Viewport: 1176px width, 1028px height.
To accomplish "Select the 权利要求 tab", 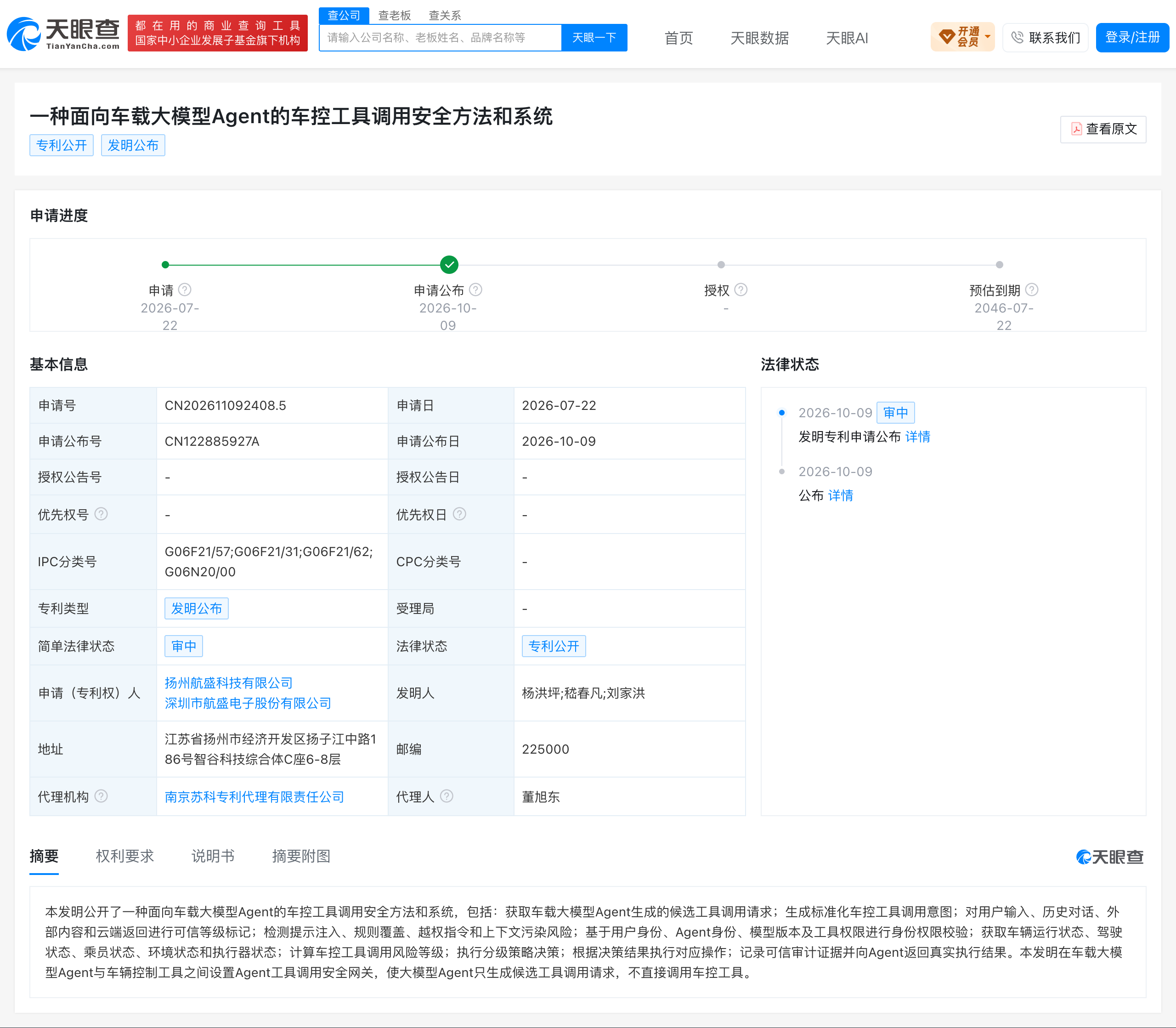I will click(125, 856).
